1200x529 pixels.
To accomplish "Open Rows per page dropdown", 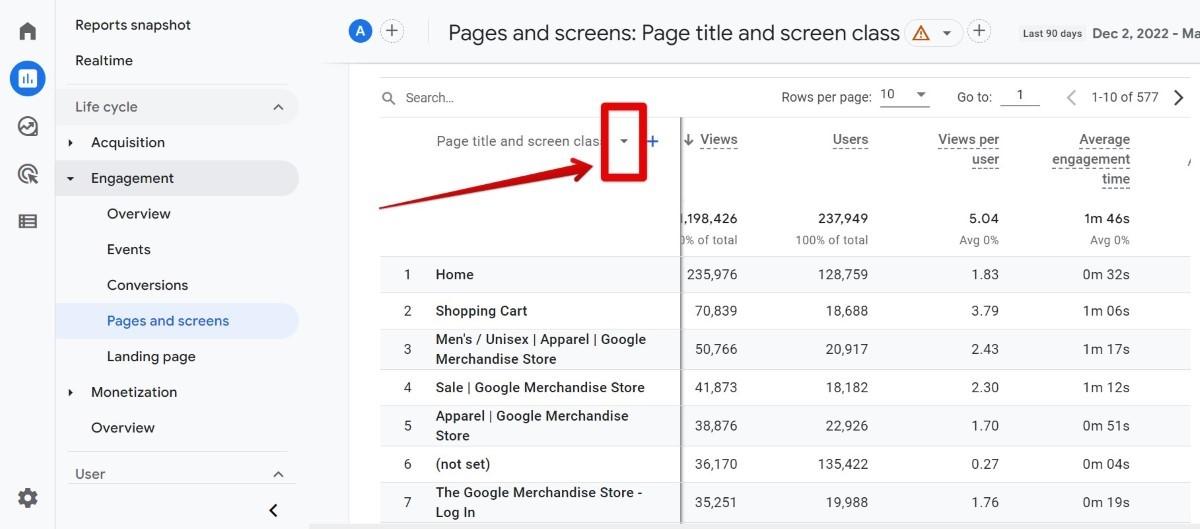I will click(904, 96).
